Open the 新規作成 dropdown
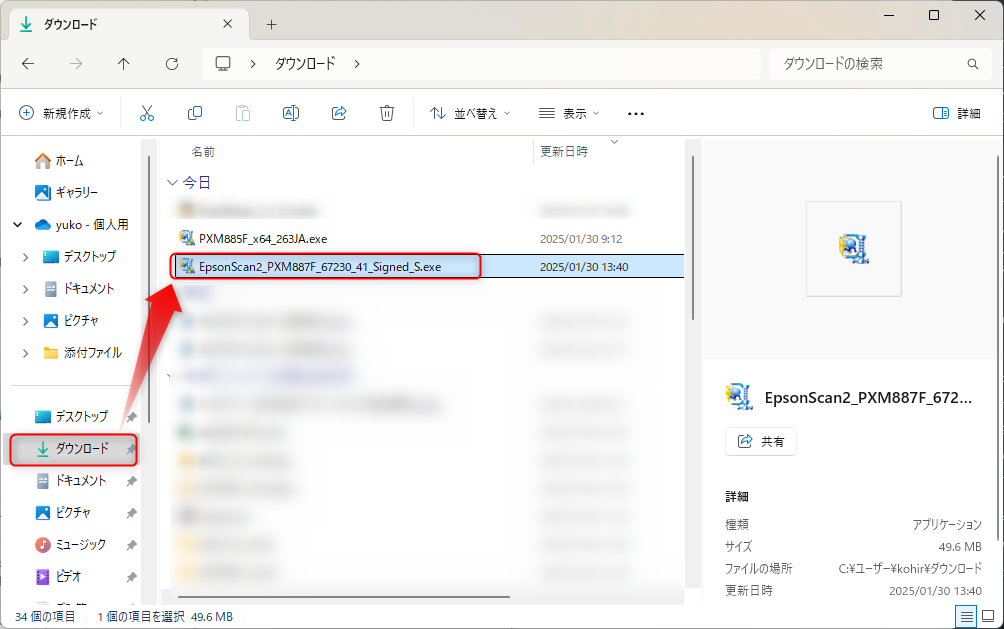Image resolution: width=1004 pixels, height=629 pixels. [61, 113]
